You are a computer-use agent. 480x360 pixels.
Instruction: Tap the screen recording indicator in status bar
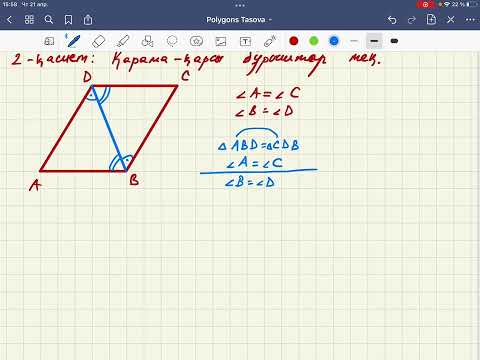tap(425, 5)
